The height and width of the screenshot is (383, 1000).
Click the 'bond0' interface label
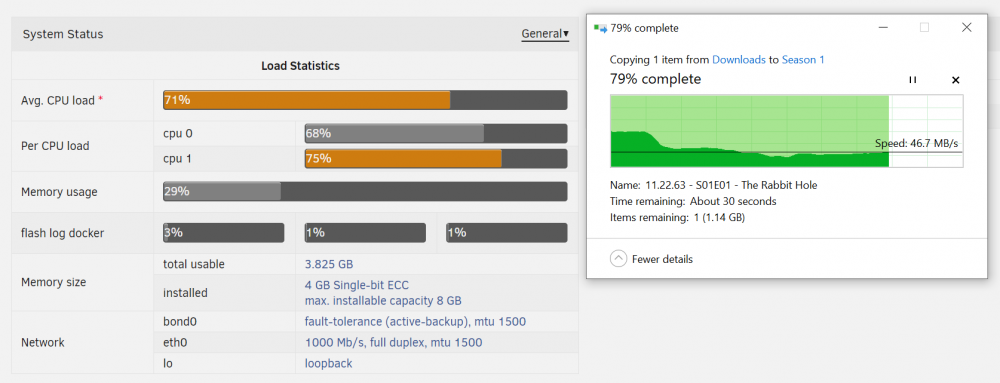click(x=179, y=321)
